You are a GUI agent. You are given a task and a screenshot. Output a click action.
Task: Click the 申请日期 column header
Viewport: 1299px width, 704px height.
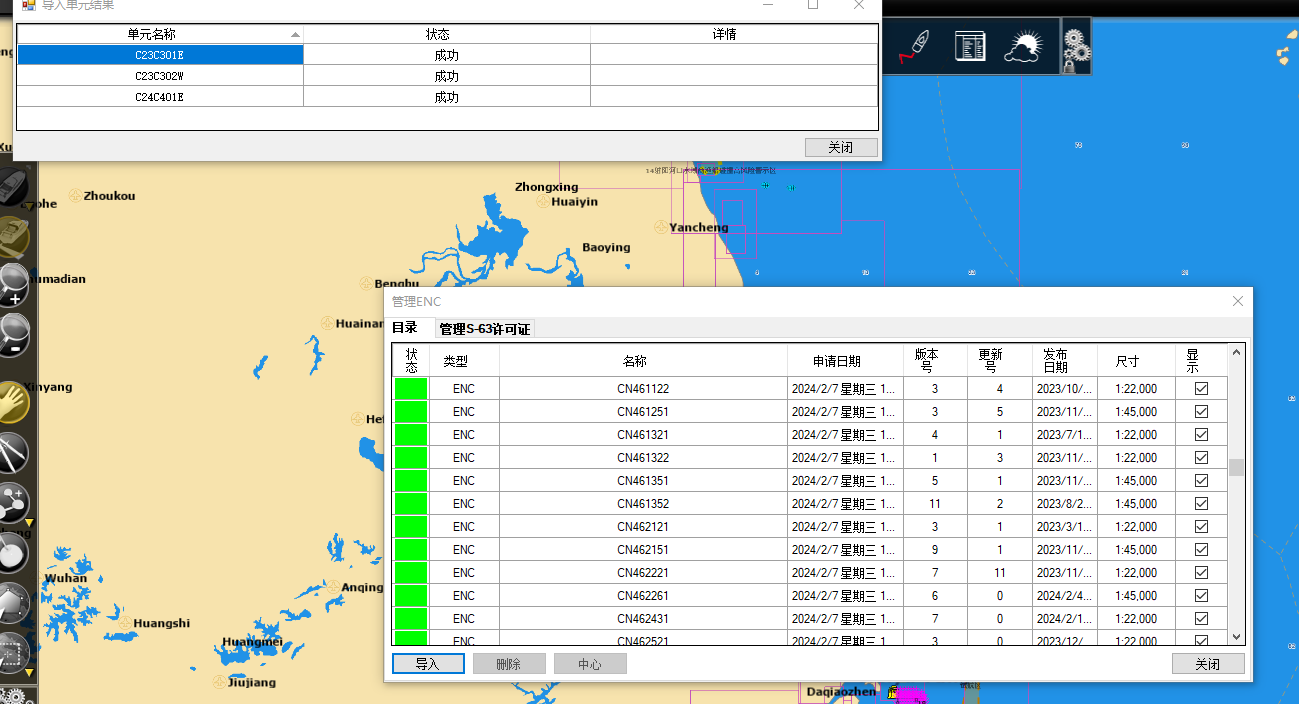[845, 361]
